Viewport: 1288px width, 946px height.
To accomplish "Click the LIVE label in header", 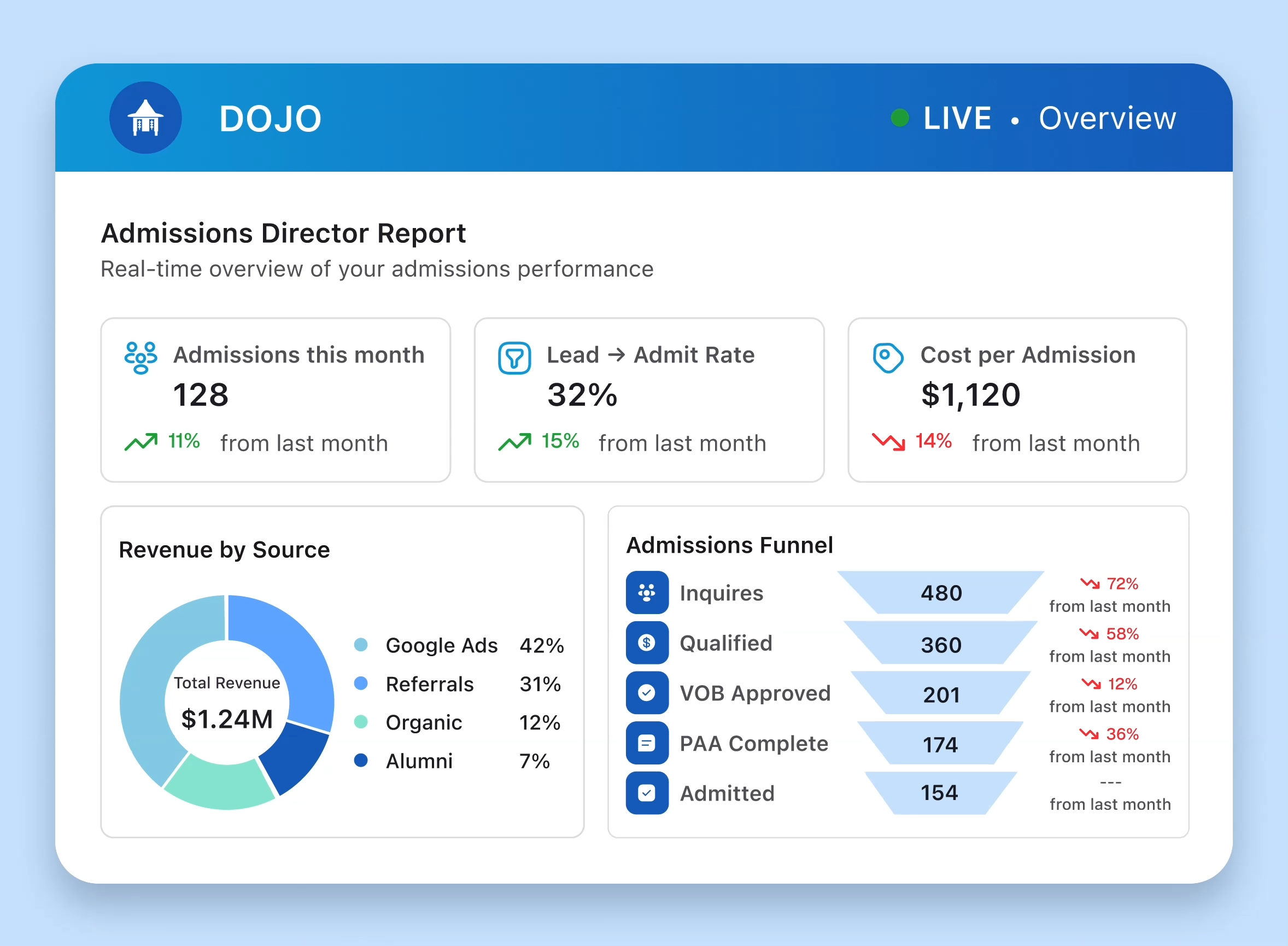I will tap(957, 119).
